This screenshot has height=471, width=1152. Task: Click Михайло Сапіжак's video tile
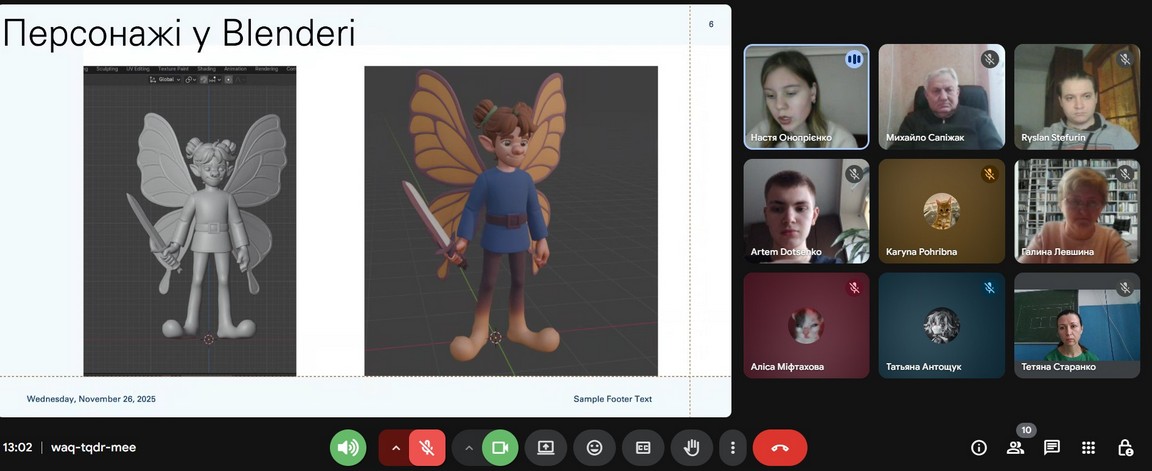(941, 96)
